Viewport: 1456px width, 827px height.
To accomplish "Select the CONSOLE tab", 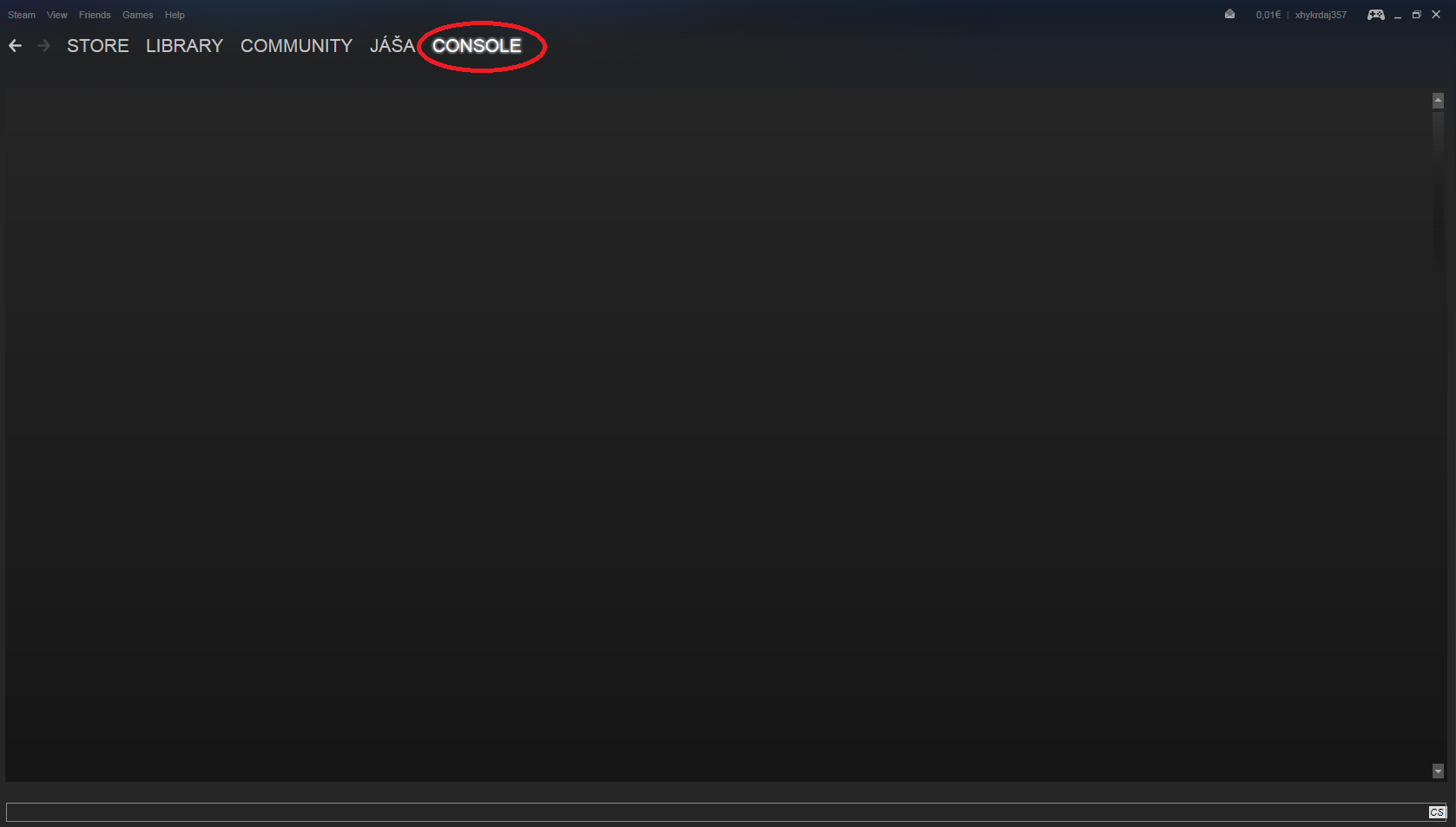I will click(477, 46).
